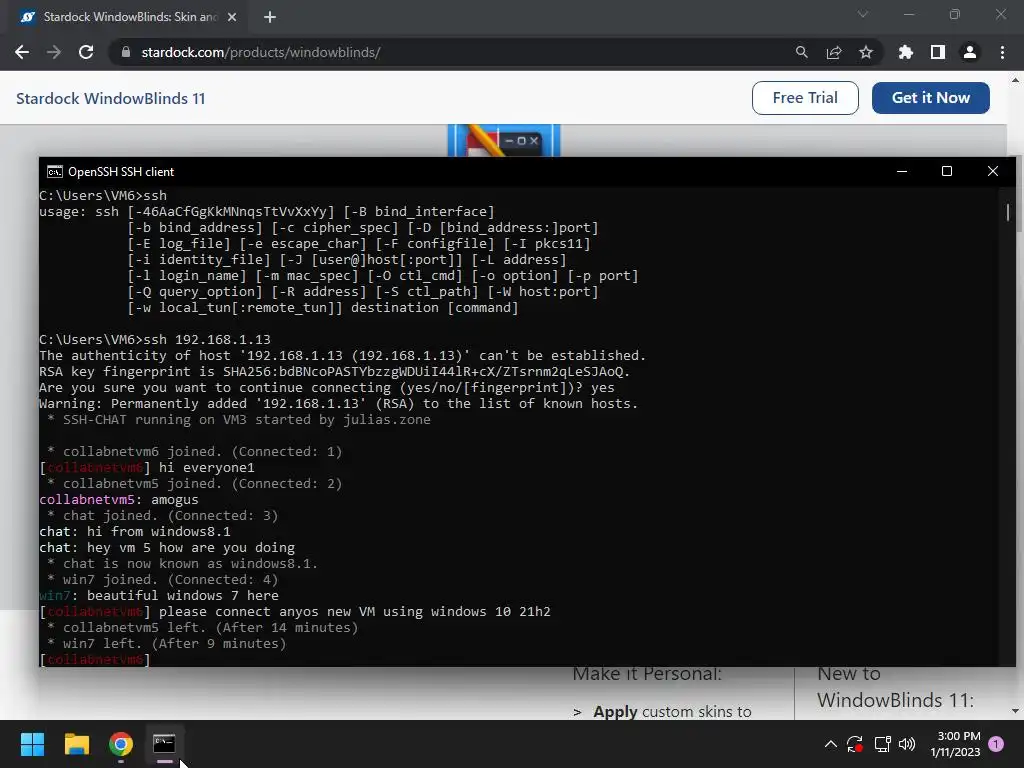Viewport: 1024px width, 768px height.
Task: Bookmark this page with the star
Action: (x=865, y=52)
